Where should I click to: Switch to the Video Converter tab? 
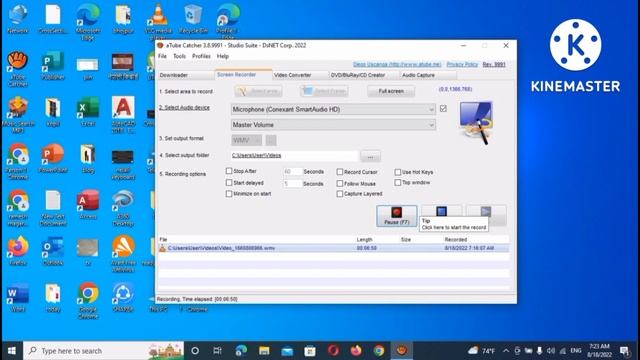click(x=300, y=75)
